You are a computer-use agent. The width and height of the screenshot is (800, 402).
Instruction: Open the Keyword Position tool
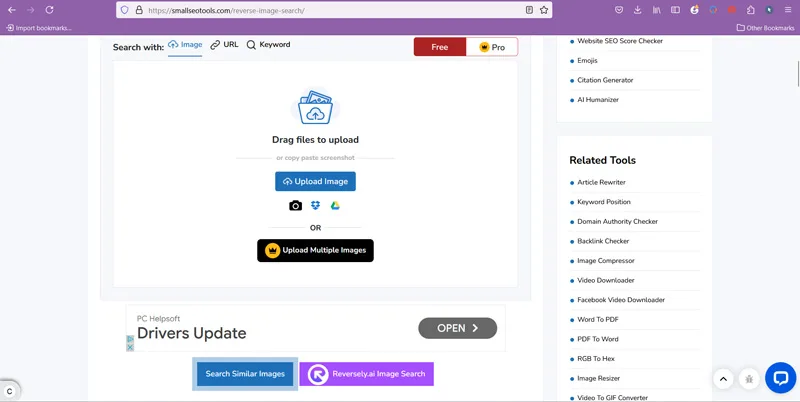click(604, 202)
